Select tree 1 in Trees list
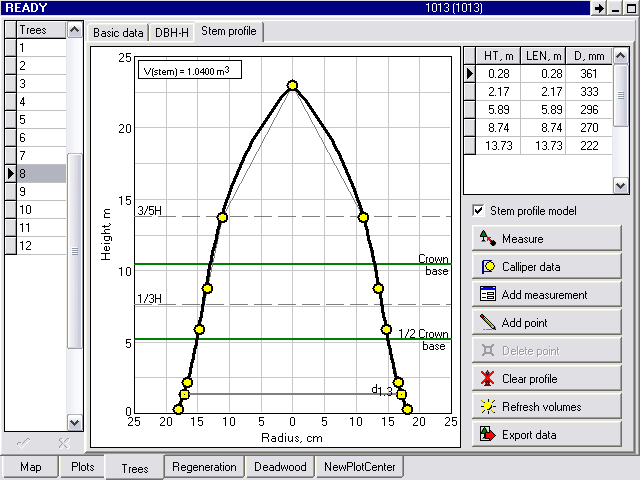Image resolution: width=640 pixels, height=480 pixels. pos(41,48)
